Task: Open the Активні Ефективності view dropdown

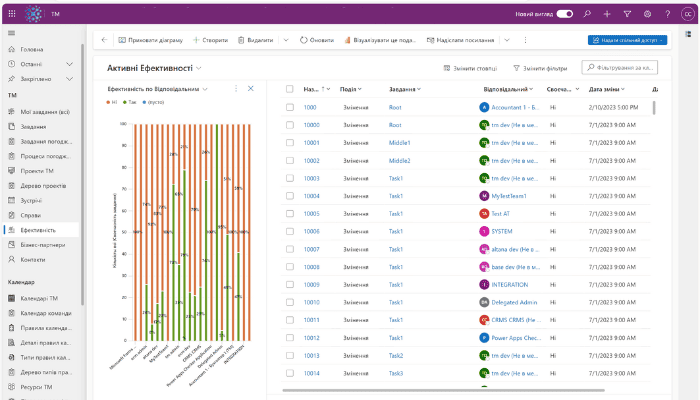Action: point(200,68)
